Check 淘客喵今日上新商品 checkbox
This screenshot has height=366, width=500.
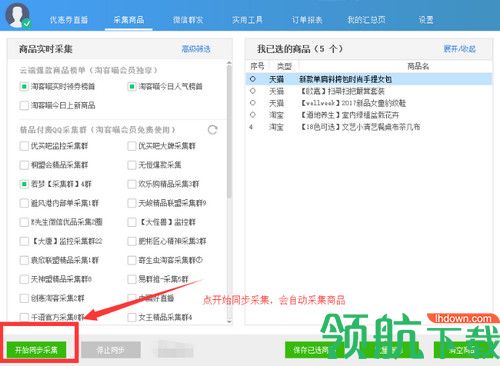click(x=24, y=106)
